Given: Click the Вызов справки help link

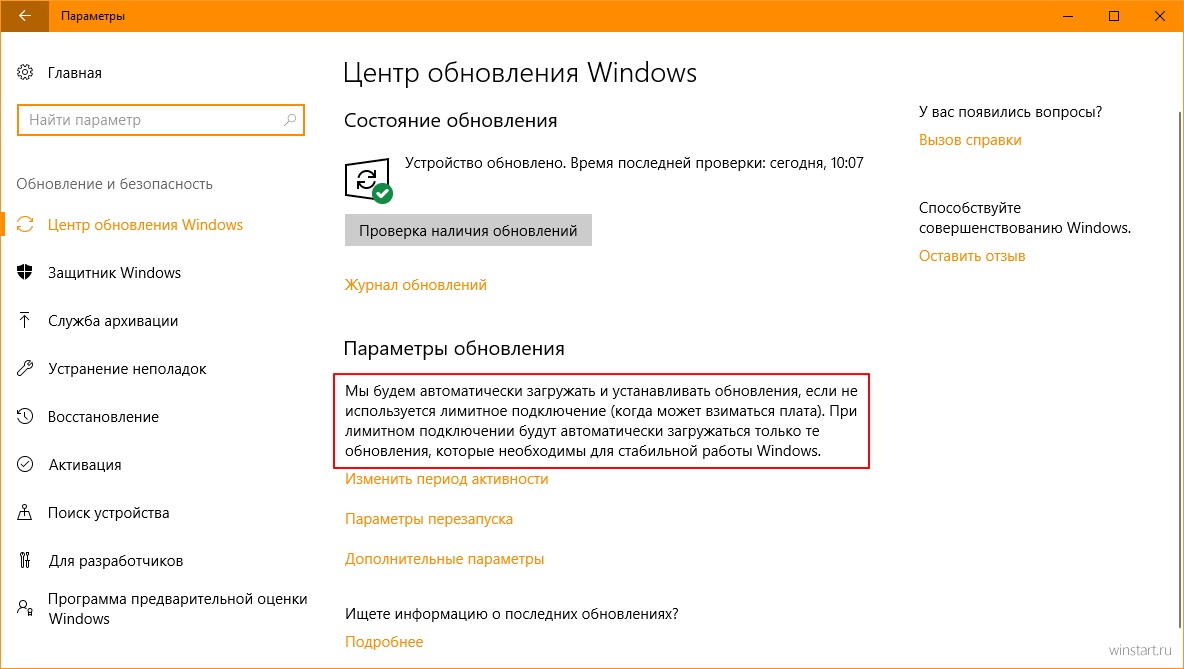Looking at the screenshot, I should [x=970, y=140].
